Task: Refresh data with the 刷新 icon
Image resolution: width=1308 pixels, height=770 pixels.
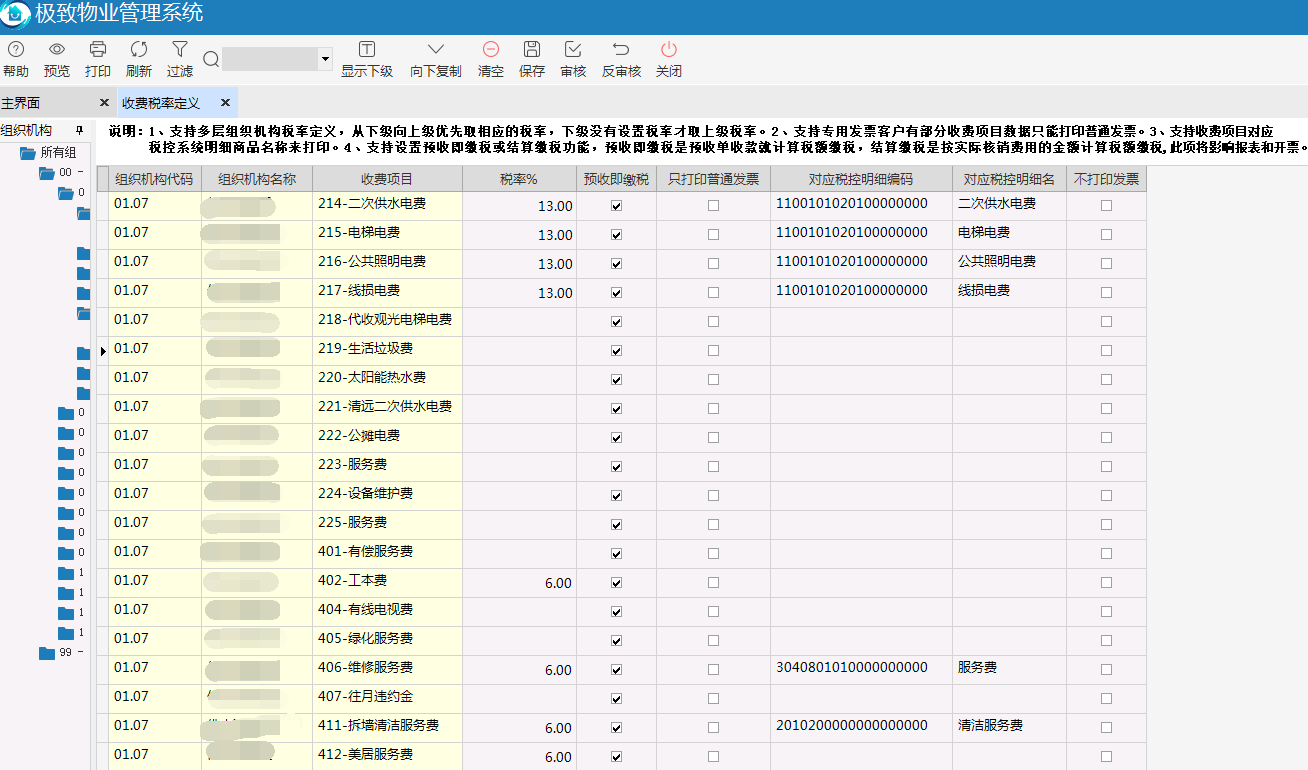Action: point(139,49)
